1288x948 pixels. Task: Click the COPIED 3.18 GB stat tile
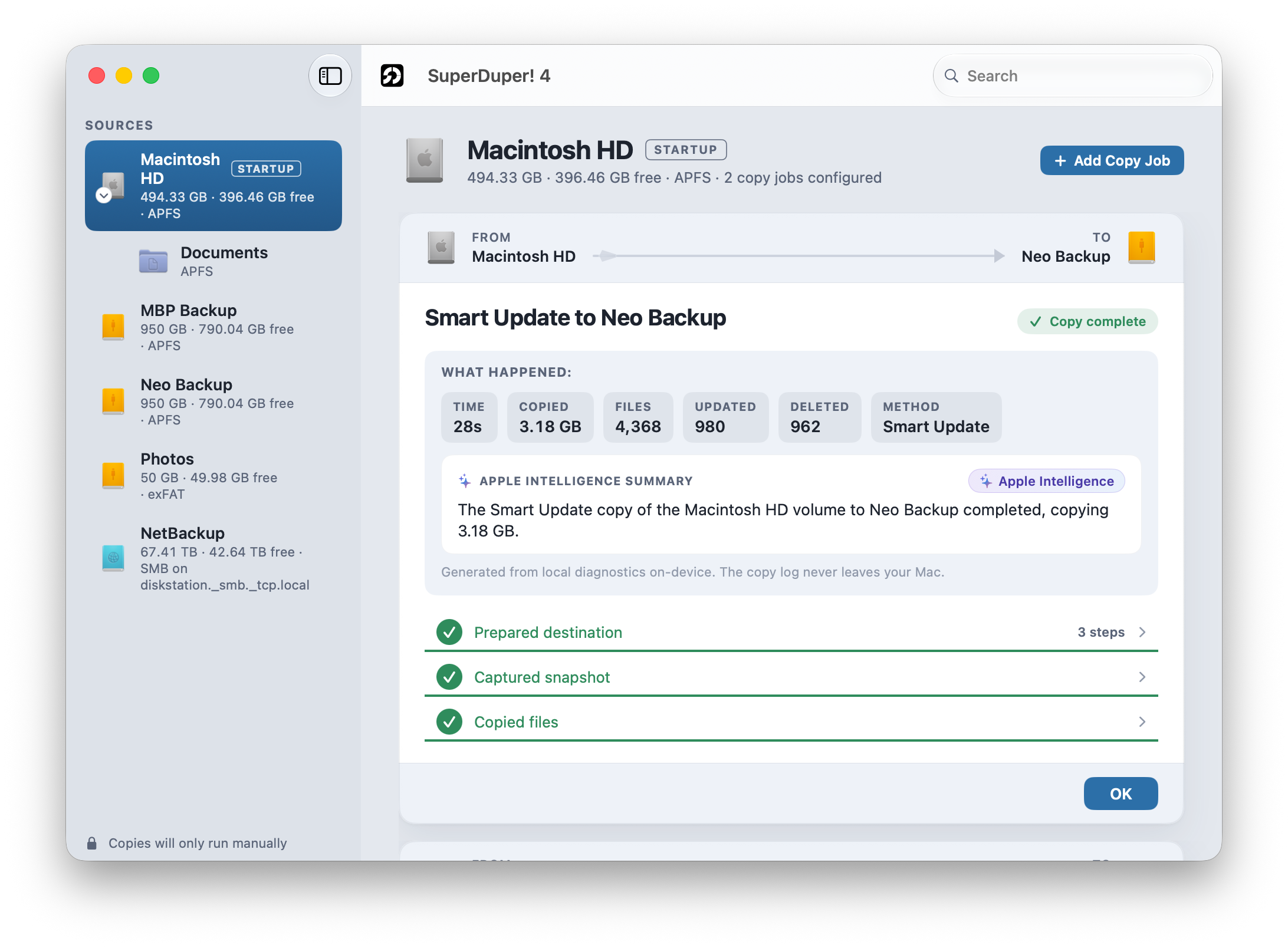(550, 417)
